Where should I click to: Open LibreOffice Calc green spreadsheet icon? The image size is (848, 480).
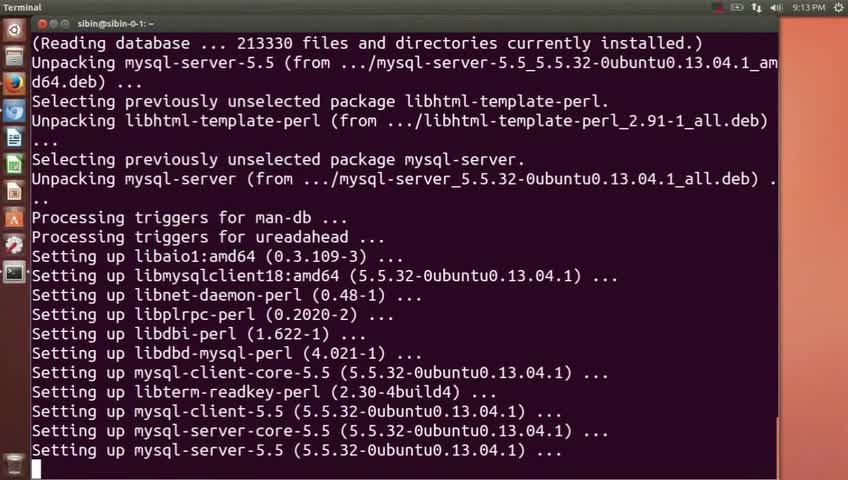tap(14, 164)
